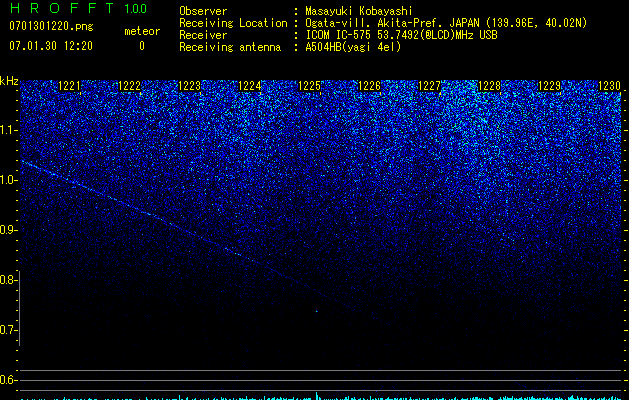Click the 1229 time marker
The width and height of the screenshot is (629, 400).
tap(549, 86)
